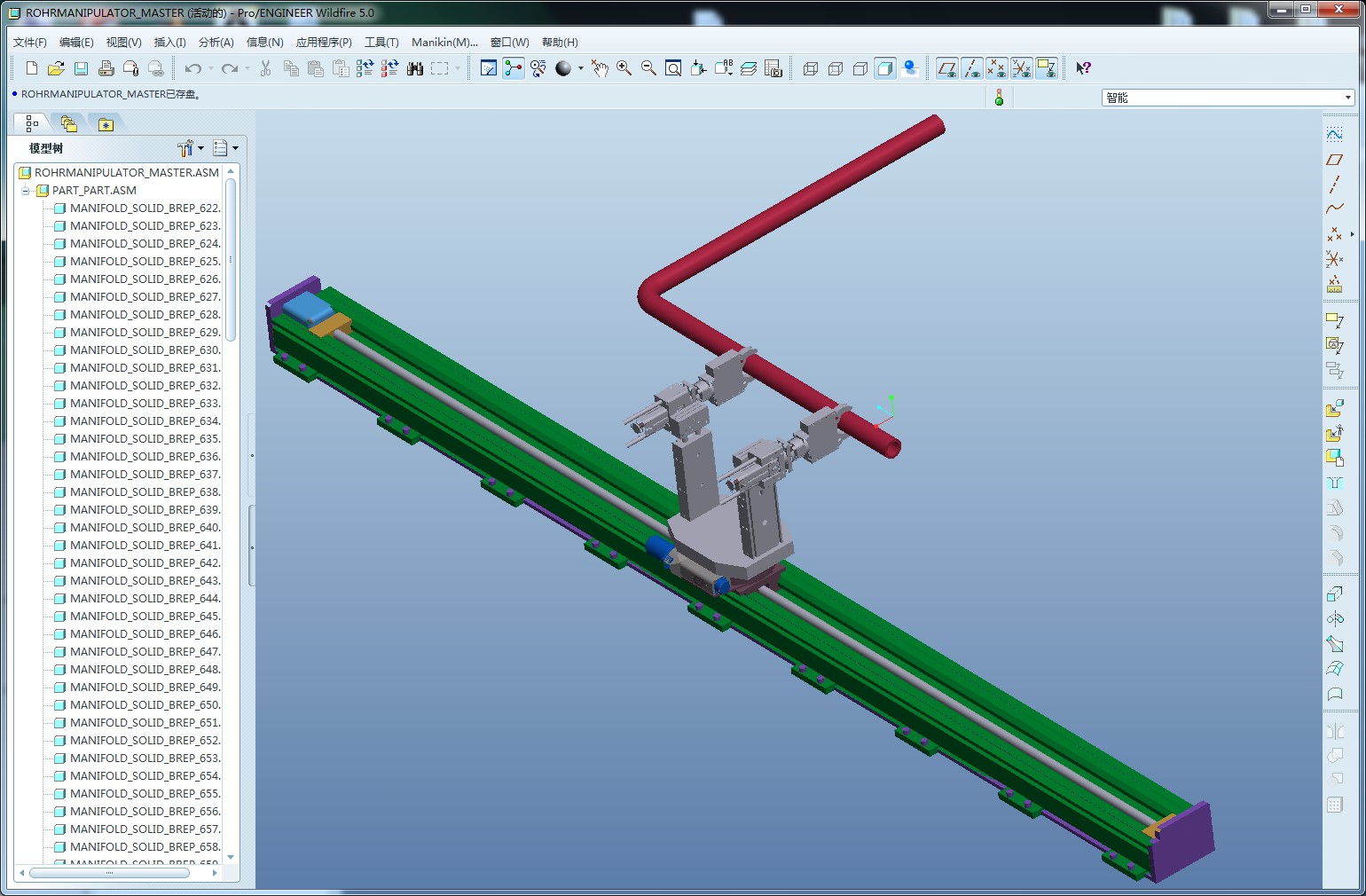Open the select box dropdown arrow
1366x896 pixels.
click(458, 68)
